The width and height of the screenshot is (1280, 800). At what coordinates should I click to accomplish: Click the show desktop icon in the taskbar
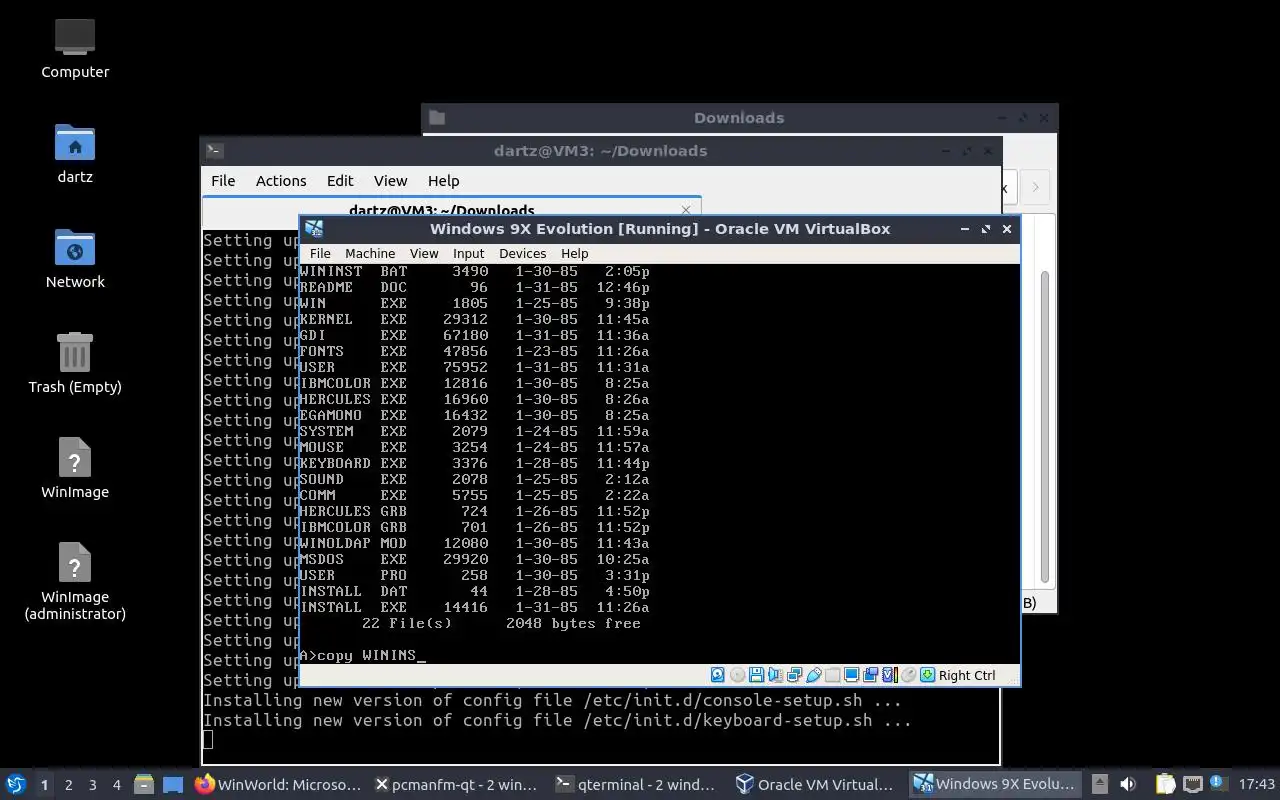(x=173, y=785)
